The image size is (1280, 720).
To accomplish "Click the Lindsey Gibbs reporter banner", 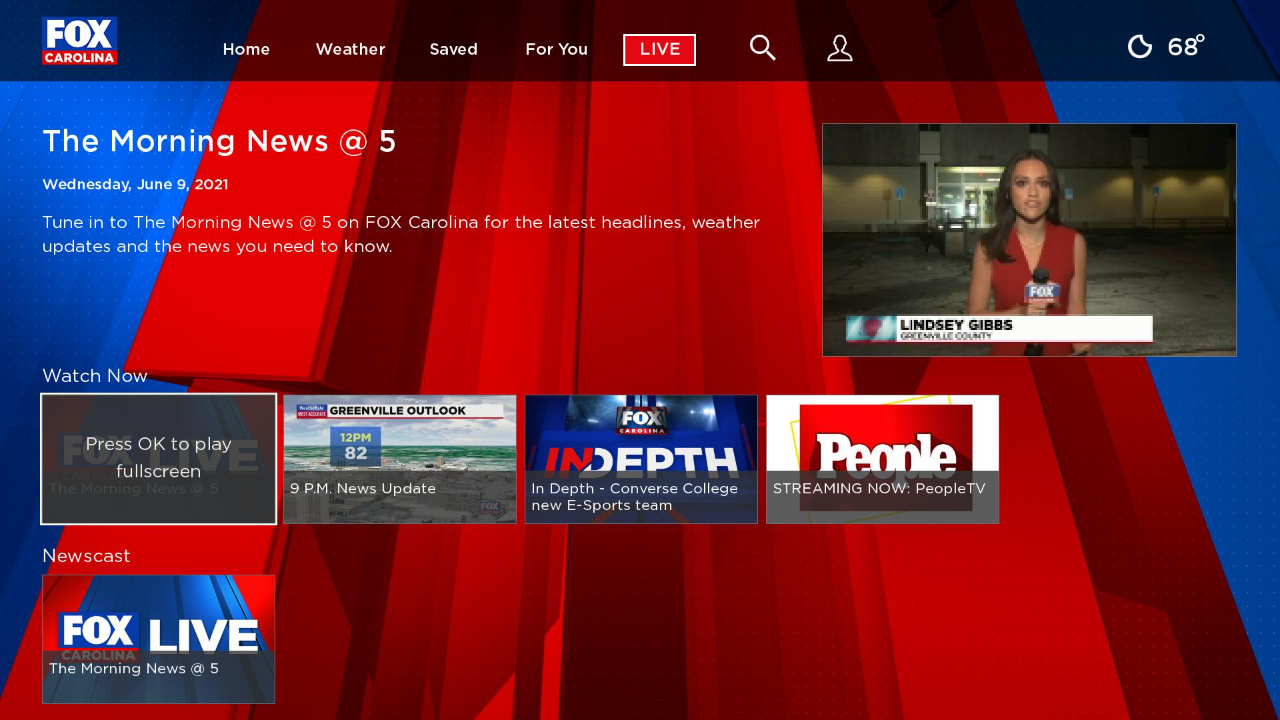I will tap(997, 328).
